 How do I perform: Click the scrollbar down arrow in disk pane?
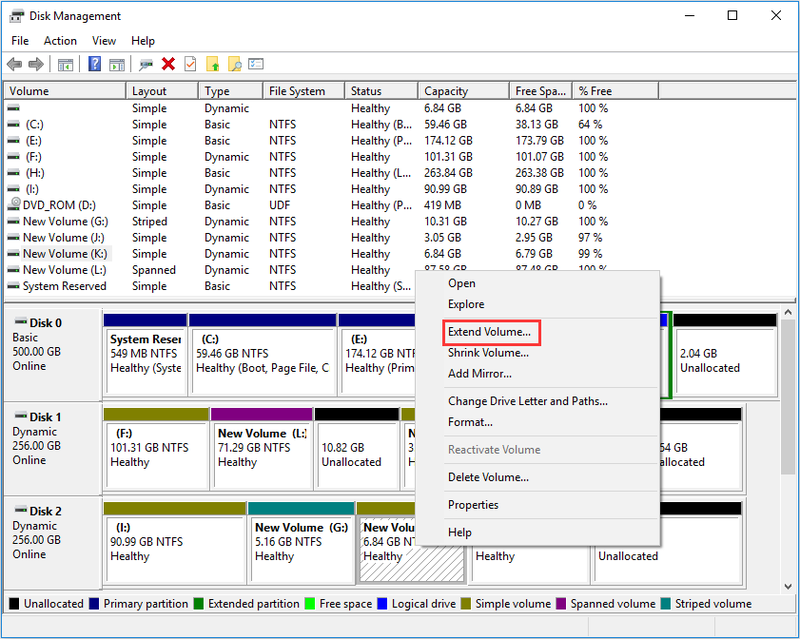click(788, 586)
